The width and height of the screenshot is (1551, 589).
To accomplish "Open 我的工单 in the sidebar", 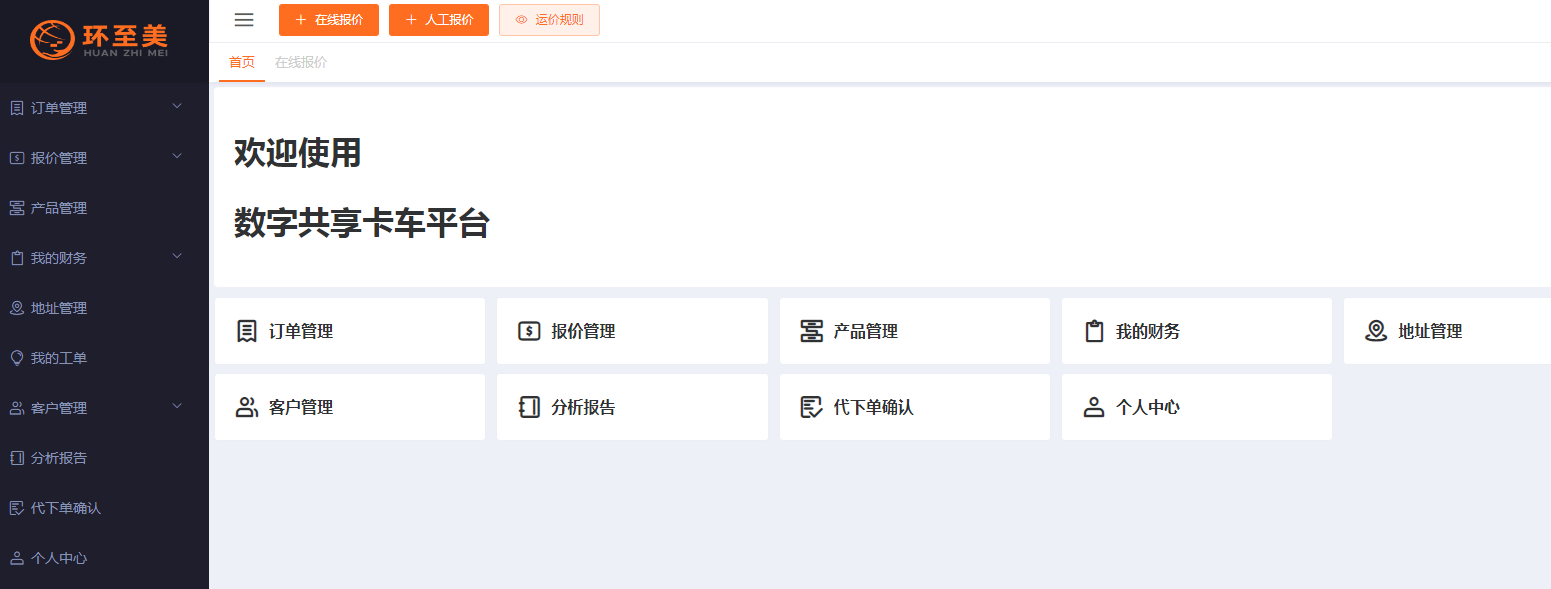I will tap(59, 358).
